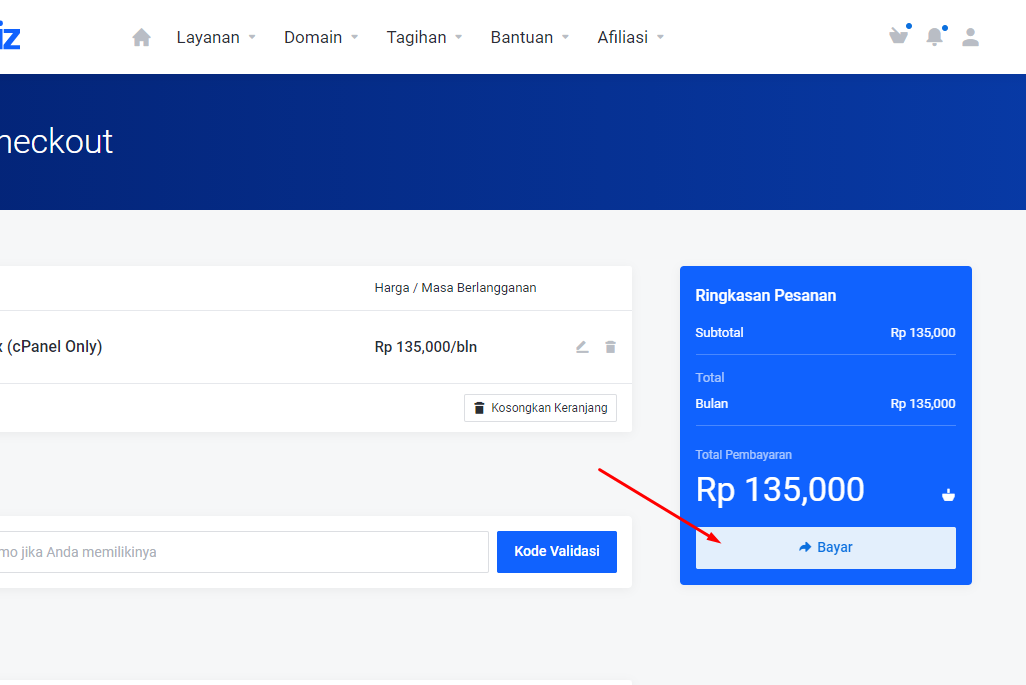Open the shopping cart icon in header
This screenshot has width=1026, height=685.
pyautogui.click(x=898, y=37)
